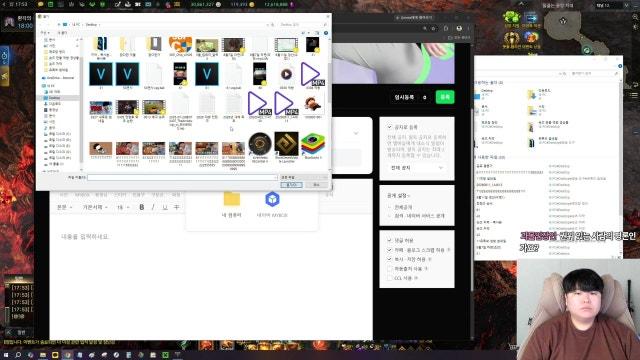Select the gold launcher shortcut icon

point(286,144)
